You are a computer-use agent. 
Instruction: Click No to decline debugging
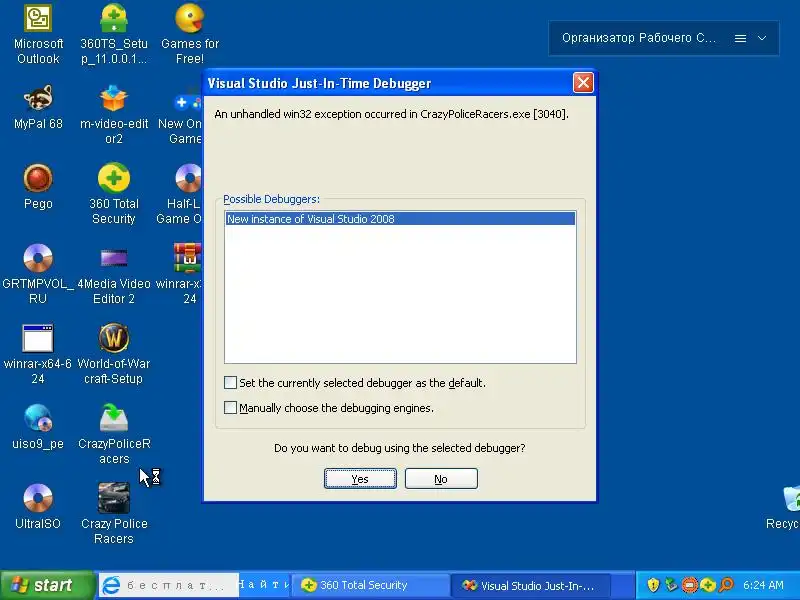(x=441, y=479)
